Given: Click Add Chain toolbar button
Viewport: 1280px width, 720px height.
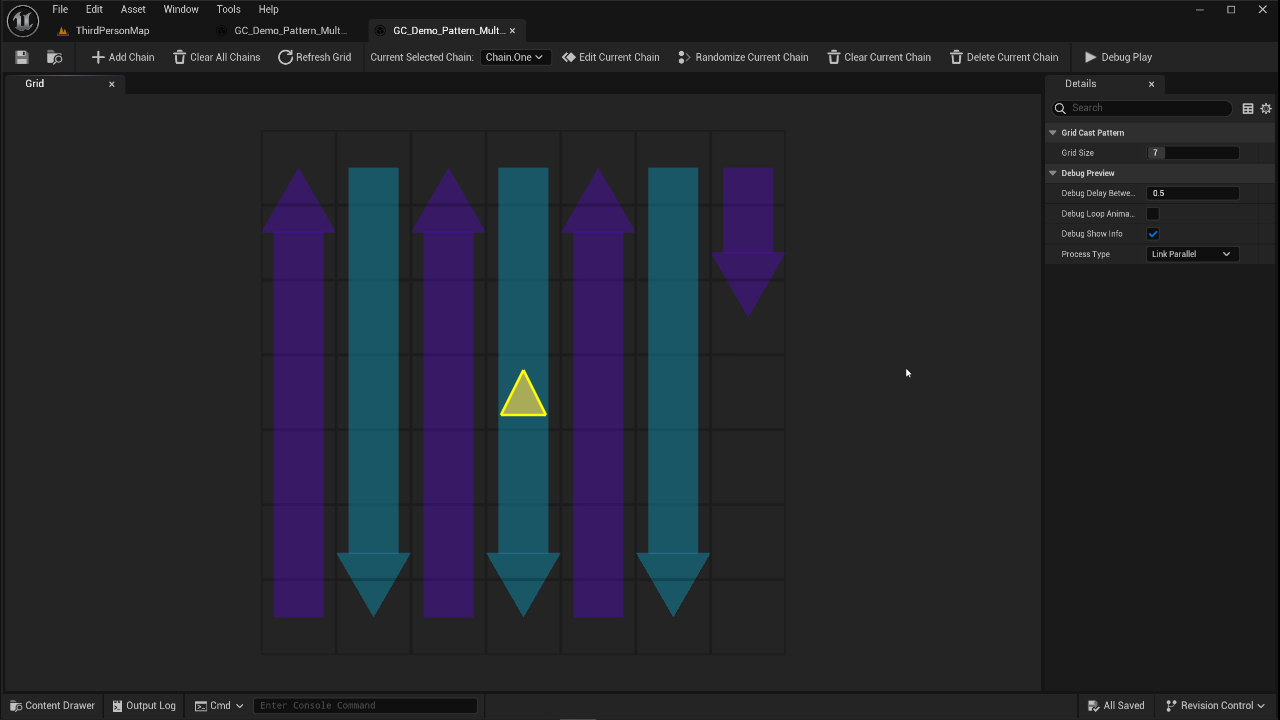Looking at the screenshot, I should [x=123, y=57].
